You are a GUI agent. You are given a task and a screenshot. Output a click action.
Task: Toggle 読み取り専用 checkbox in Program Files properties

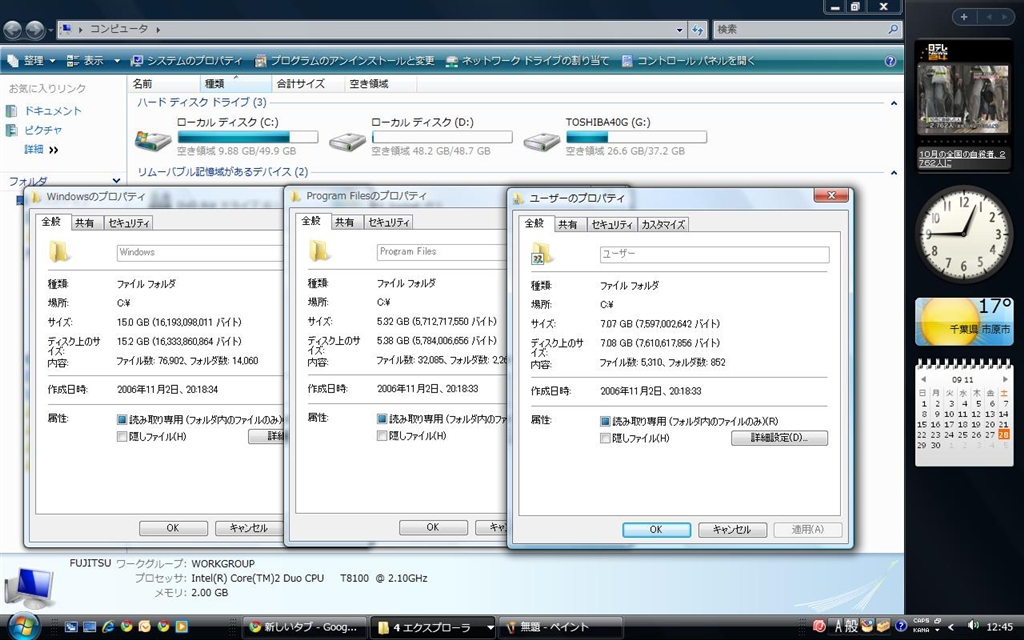(381, 419)
